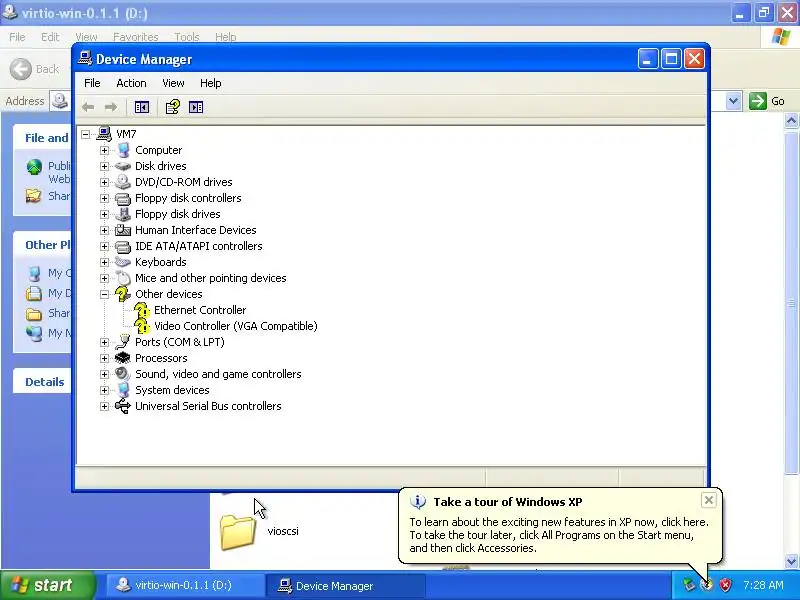
Task: Open the Help menu in Device Manager
Action: 210,83
